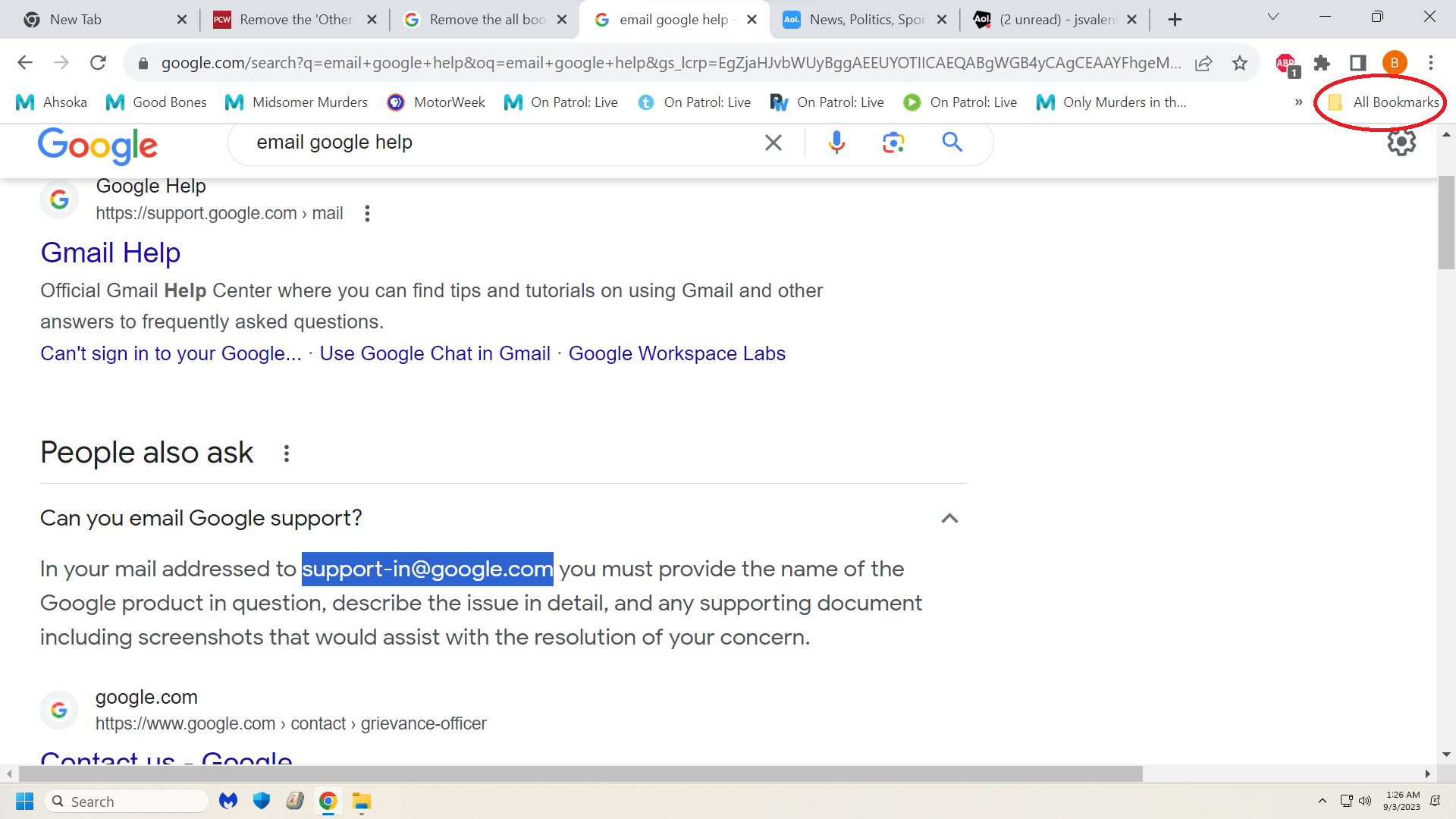
Task: Open Google Lens image search icon
Action: (893, 142)
